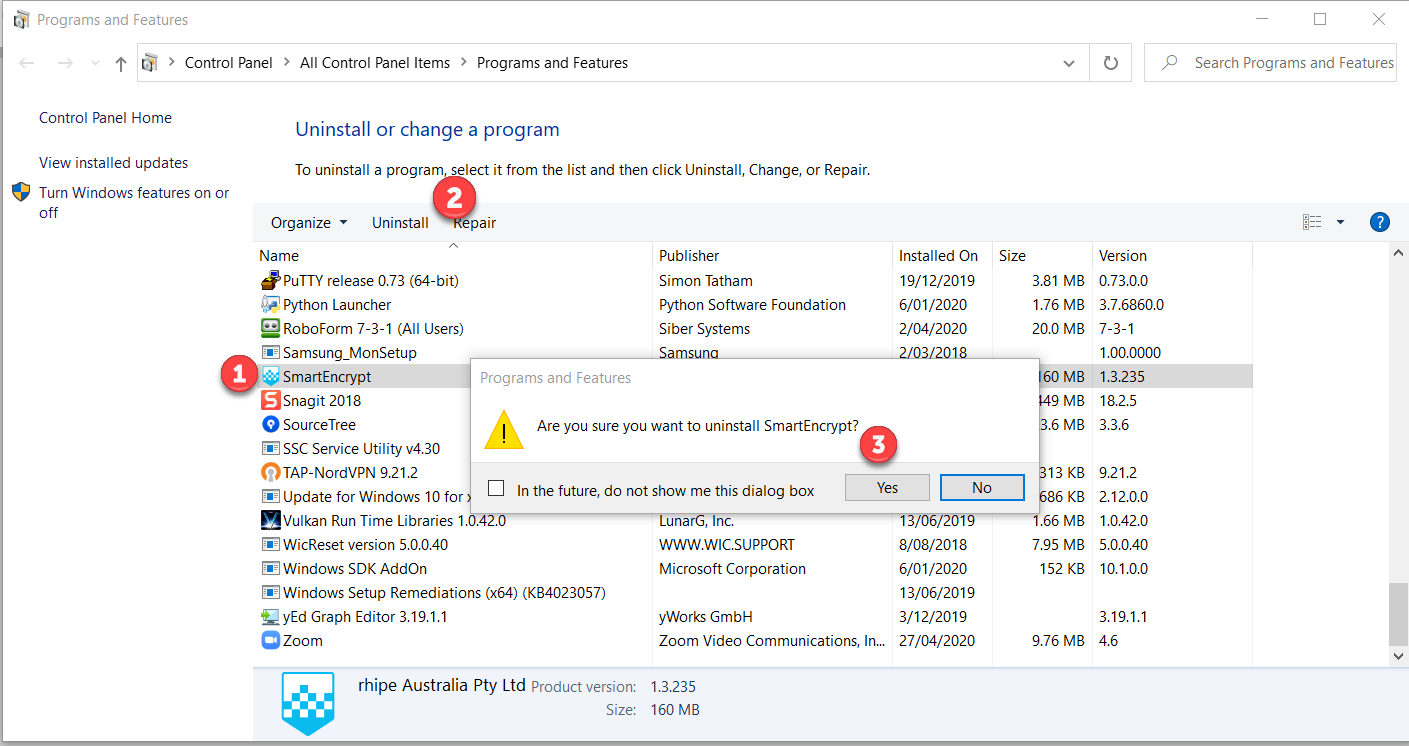
Task: Expand the chevron after Control Panel breadcrumb
Action: click(x=286, y=63)
